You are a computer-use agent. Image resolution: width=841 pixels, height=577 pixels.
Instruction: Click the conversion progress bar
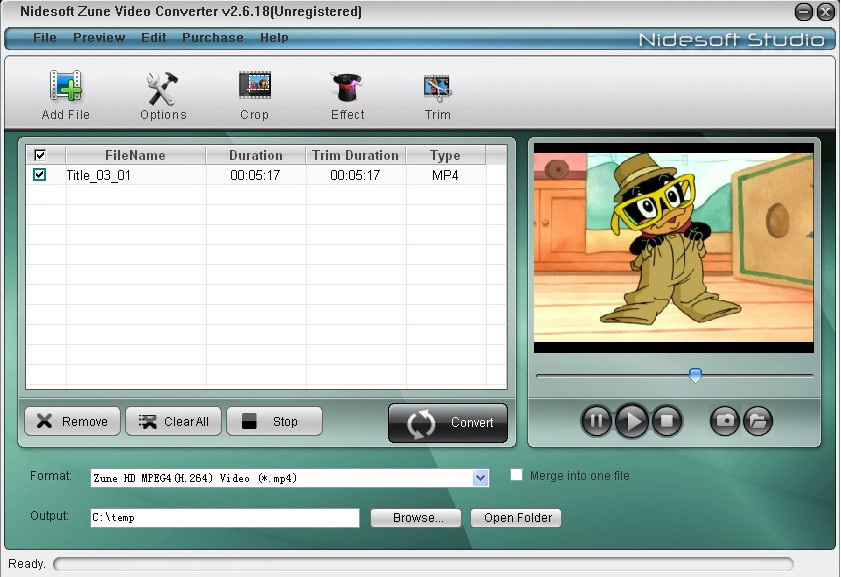(423, 564)
